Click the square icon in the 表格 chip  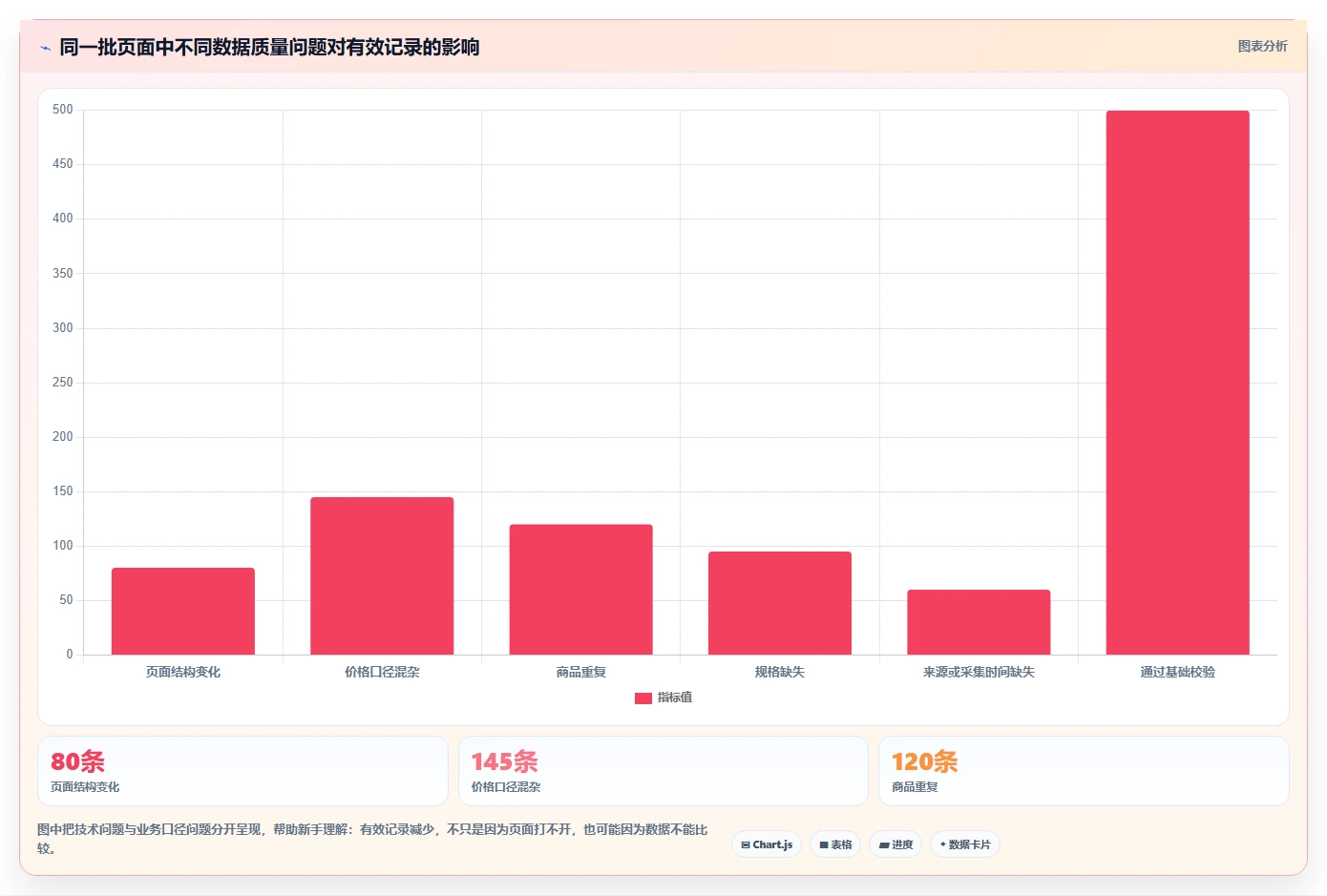(824, 844)
